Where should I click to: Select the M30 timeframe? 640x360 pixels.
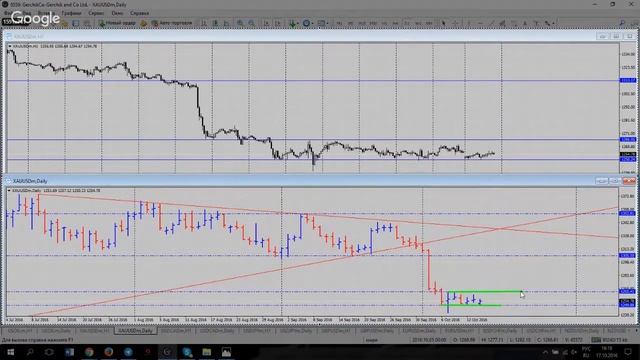(373, 23)
